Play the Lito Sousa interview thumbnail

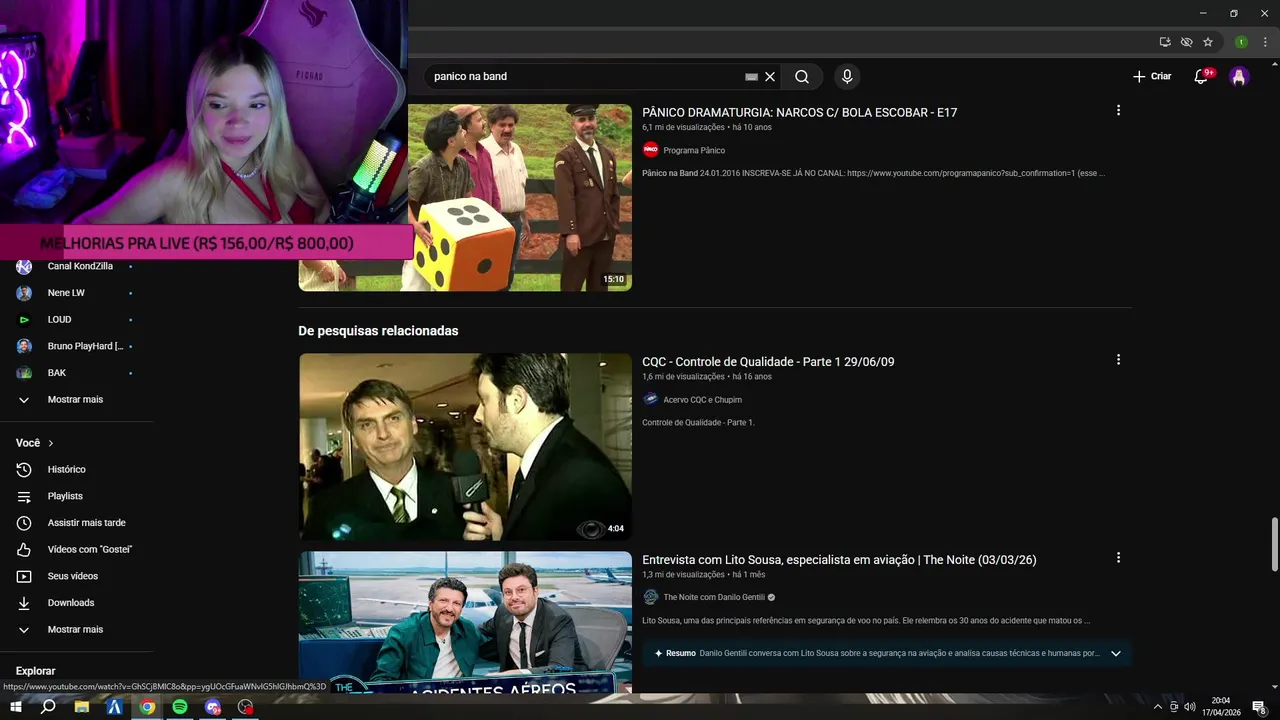pyautogui.click(x=465, y=621)
